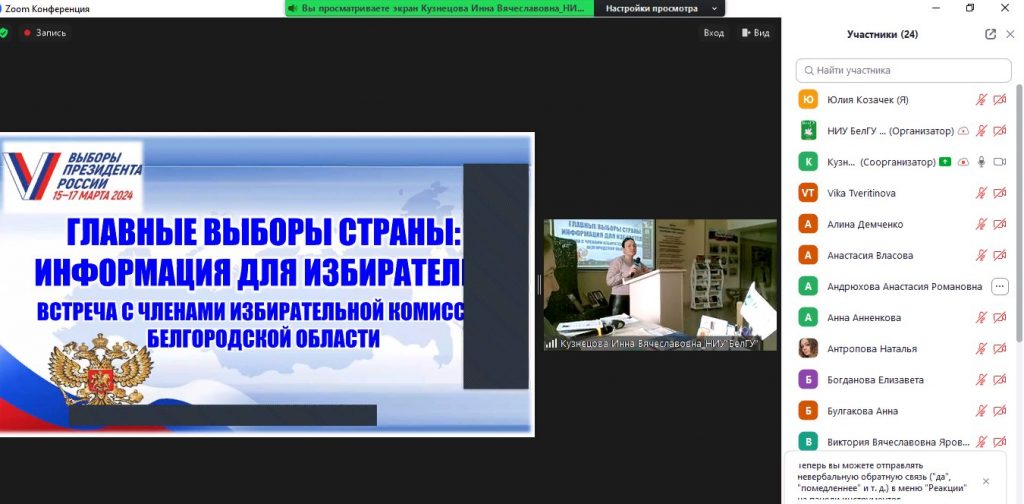Click the muted microphone icon for НИУ БелГУ organizer
This screenshot has height=504, width=1024.
981,131
